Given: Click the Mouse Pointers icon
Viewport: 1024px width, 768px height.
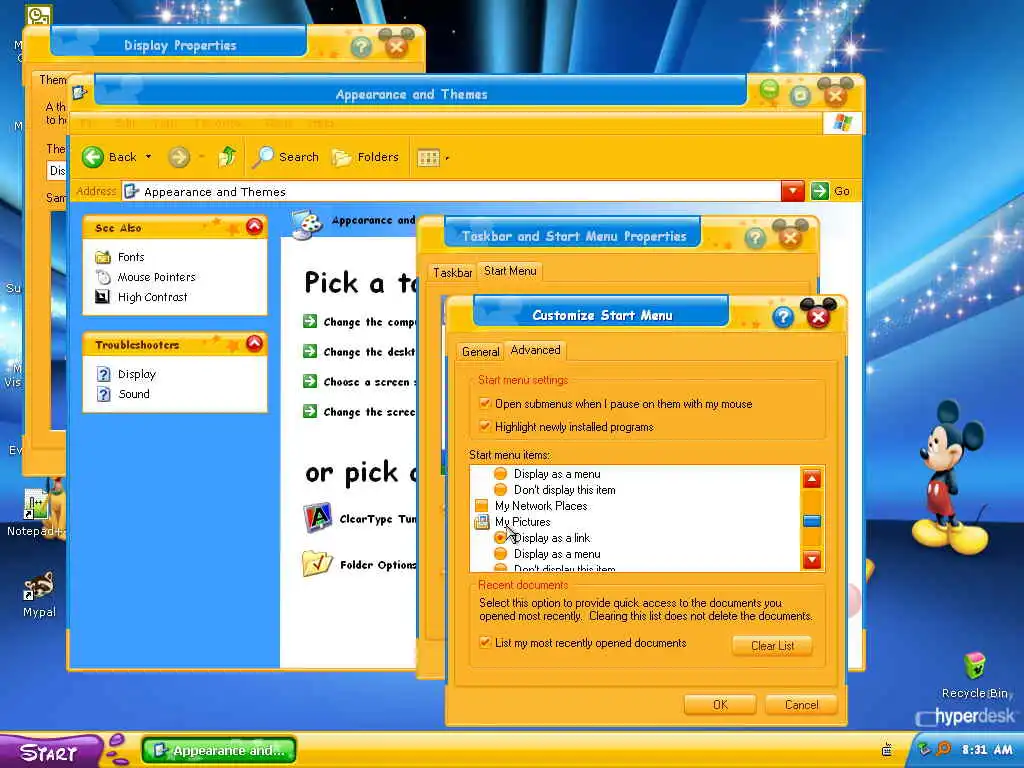Looking at the screenshot, I should 103,277.
